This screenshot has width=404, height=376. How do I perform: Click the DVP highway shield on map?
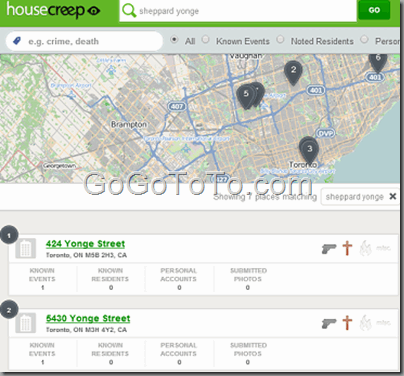(325, 134)
